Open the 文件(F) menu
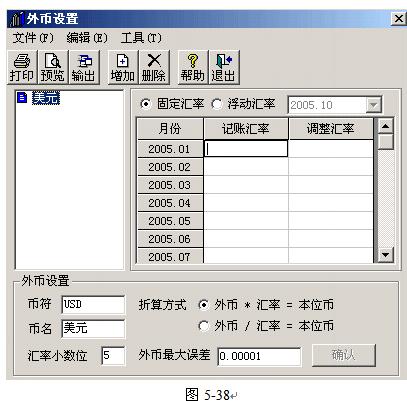407x401 pixels. [x=33, y=38]
